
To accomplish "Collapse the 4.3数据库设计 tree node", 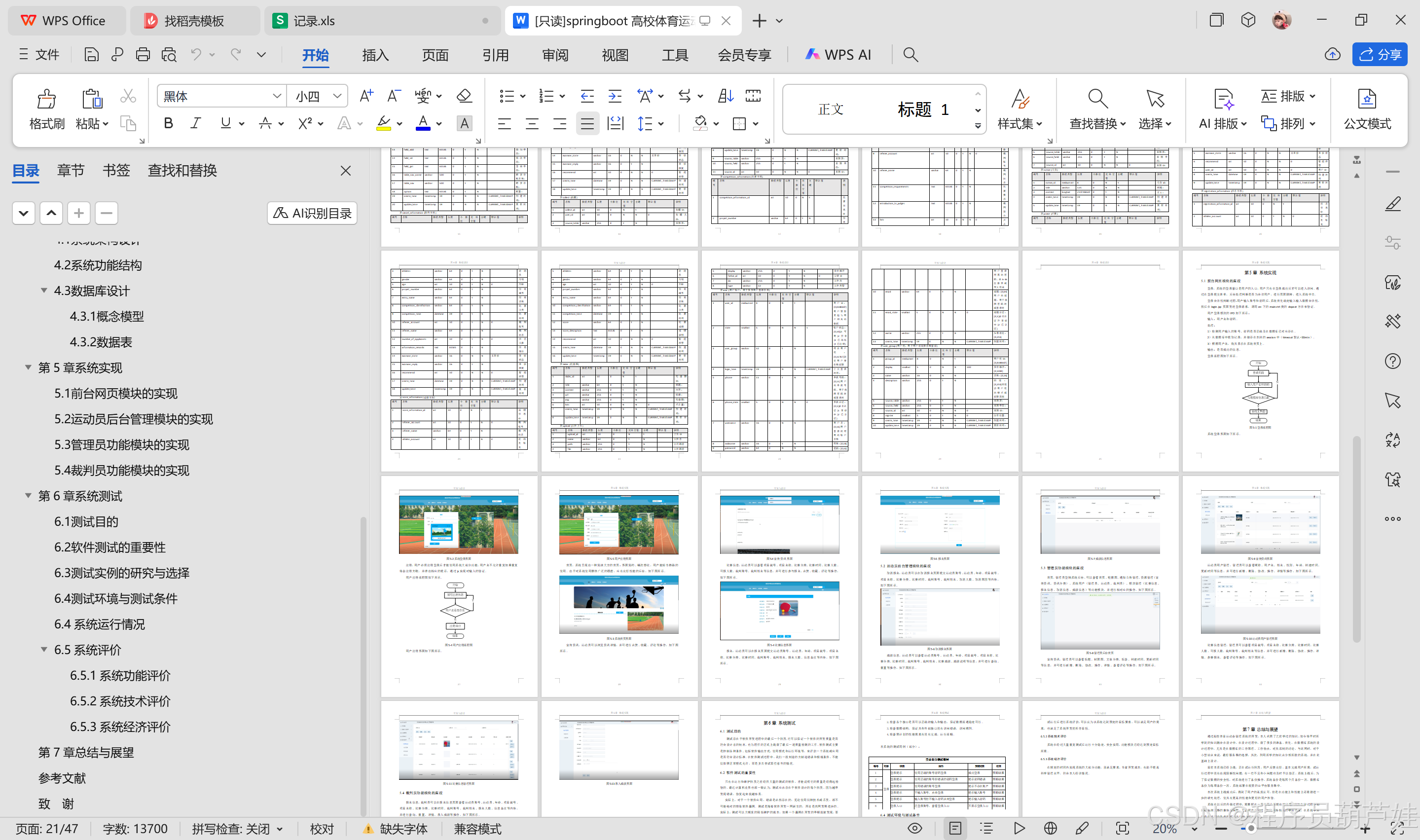I will click(x=43, y=291).
